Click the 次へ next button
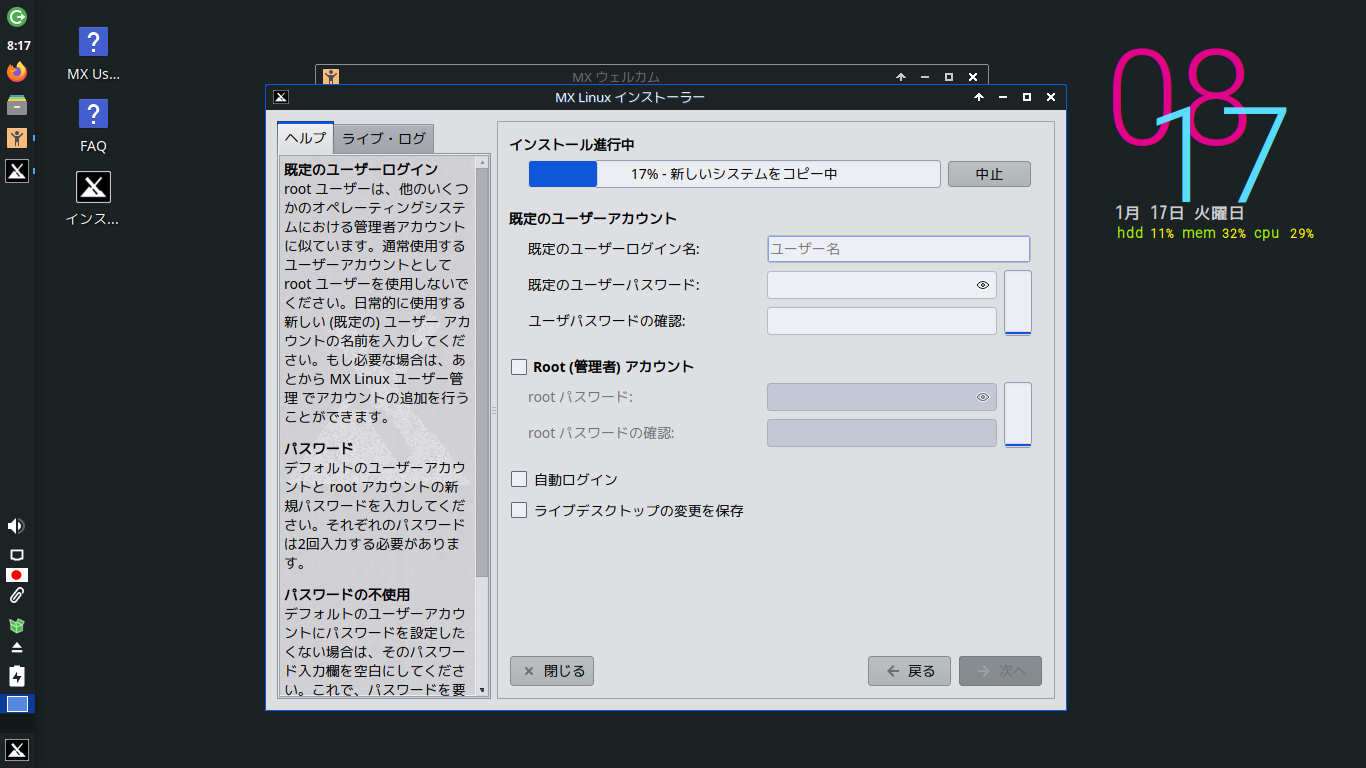This screenshot has width=1366, height=768. click(1000, 671)
